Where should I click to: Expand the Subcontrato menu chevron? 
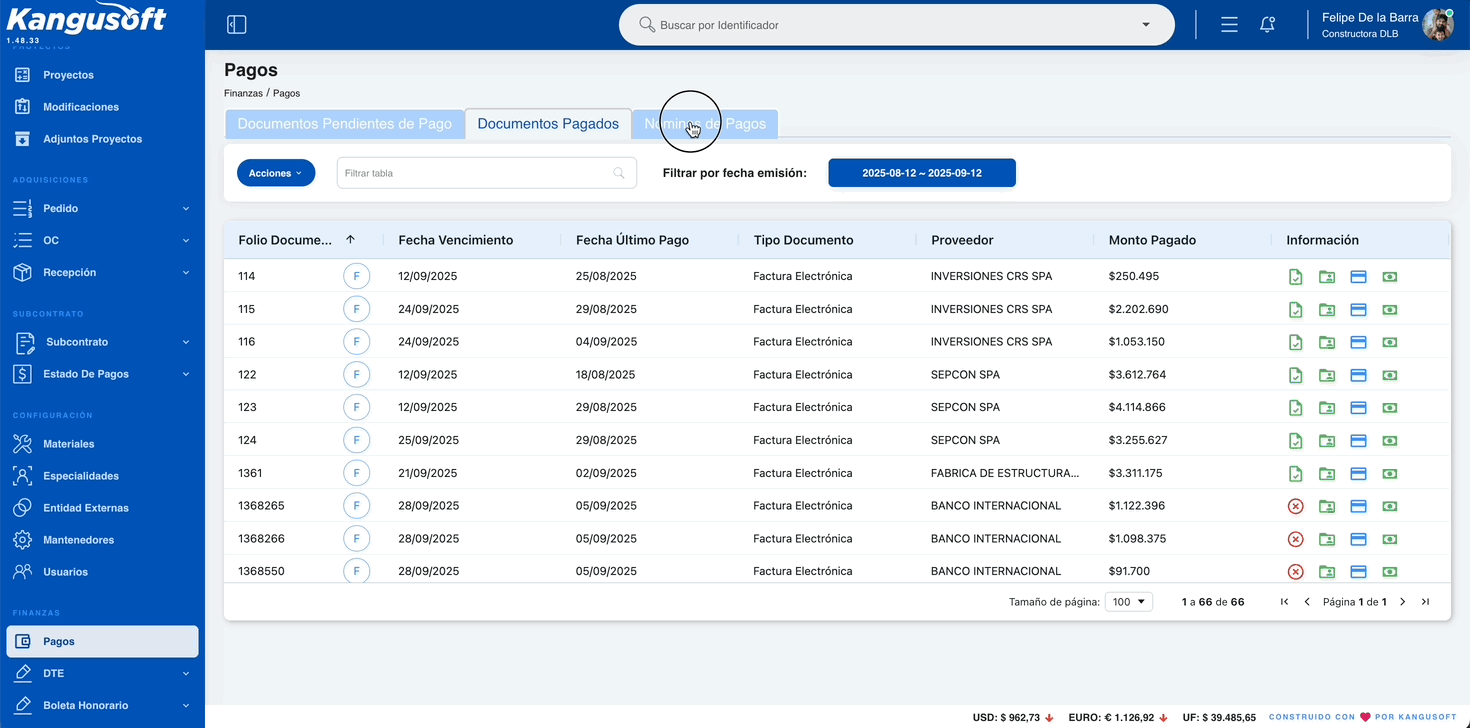186,342
